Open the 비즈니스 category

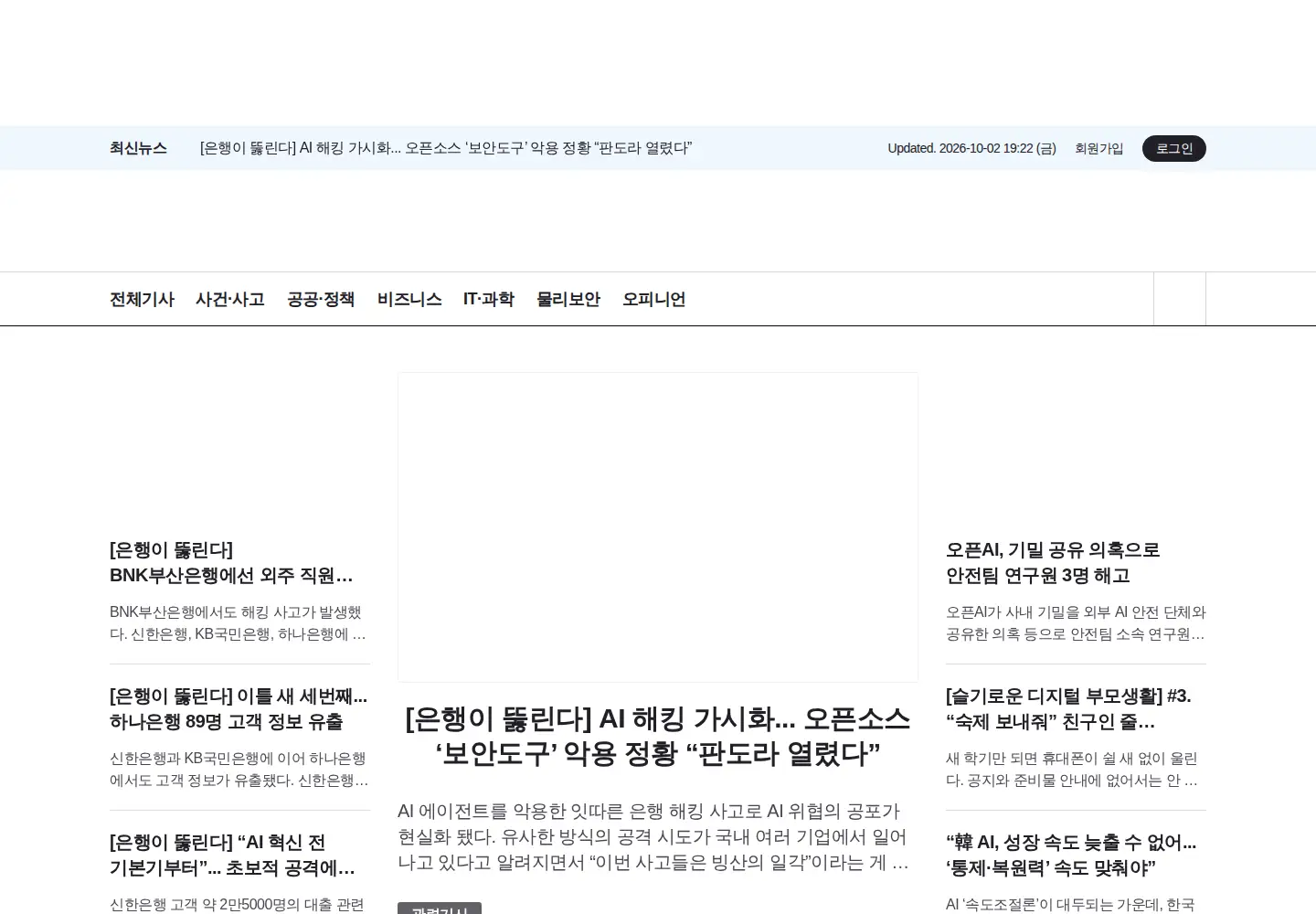click(409, 299)
